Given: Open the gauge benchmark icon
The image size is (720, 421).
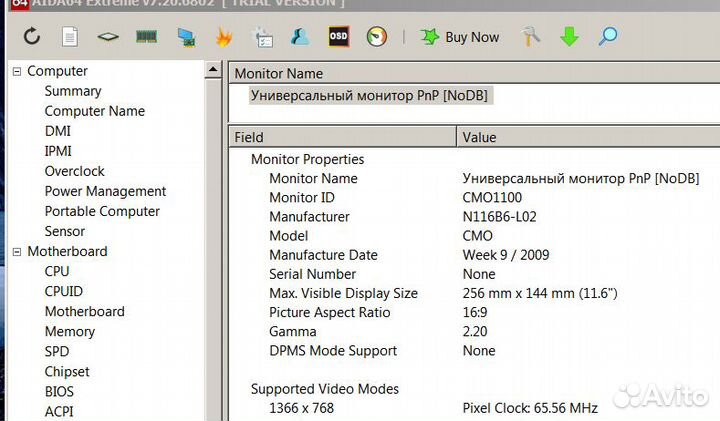Looking at the screenshot, I should [377, 37].
